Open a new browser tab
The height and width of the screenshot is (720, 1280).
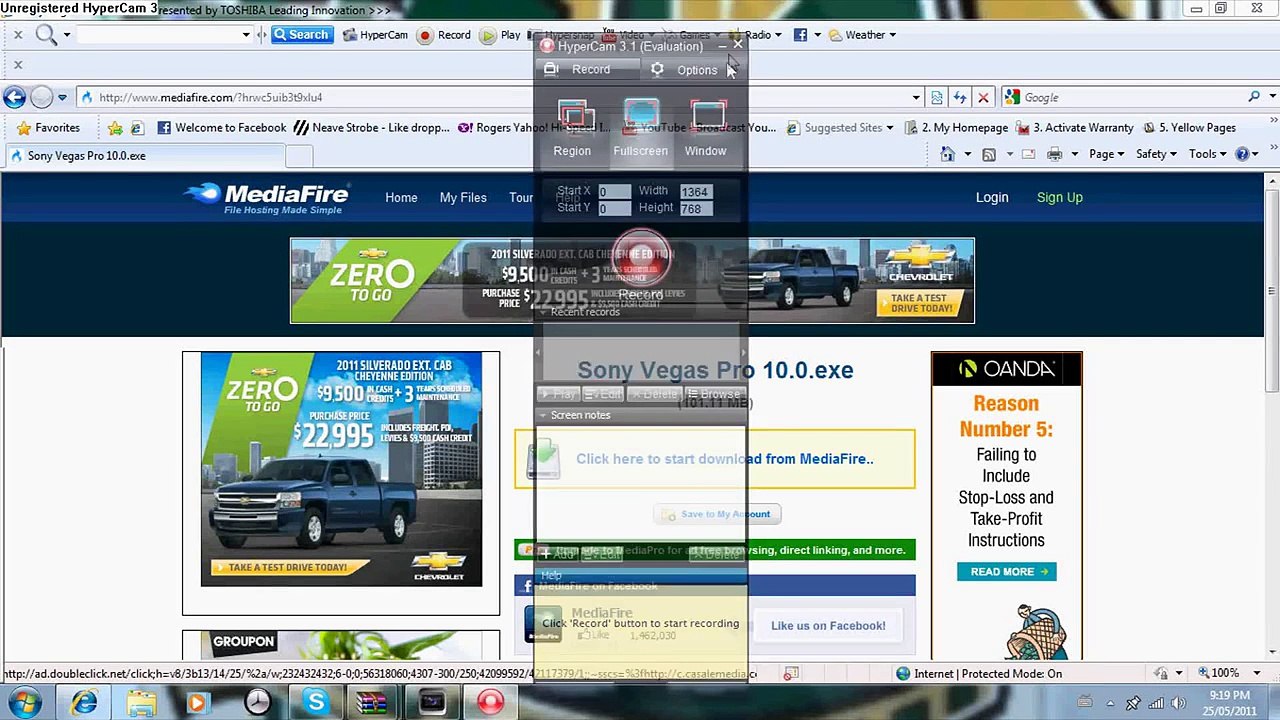coord(299,156)
